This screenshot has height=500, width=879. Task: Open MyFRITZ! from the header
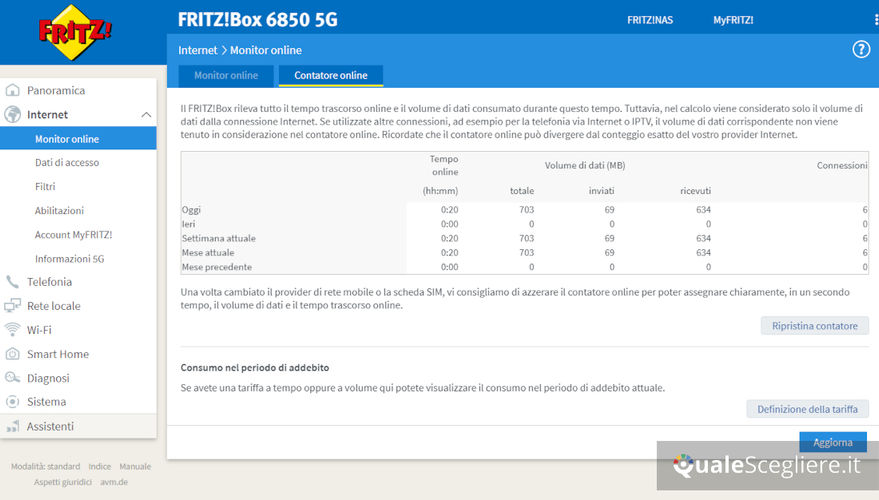pos(733,20)
